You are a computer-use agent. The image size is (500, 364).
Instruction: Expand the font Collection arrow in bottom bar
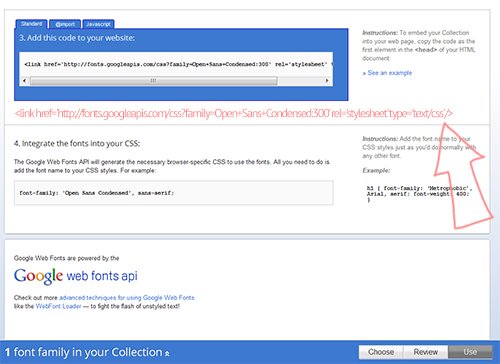pos(167,354)
